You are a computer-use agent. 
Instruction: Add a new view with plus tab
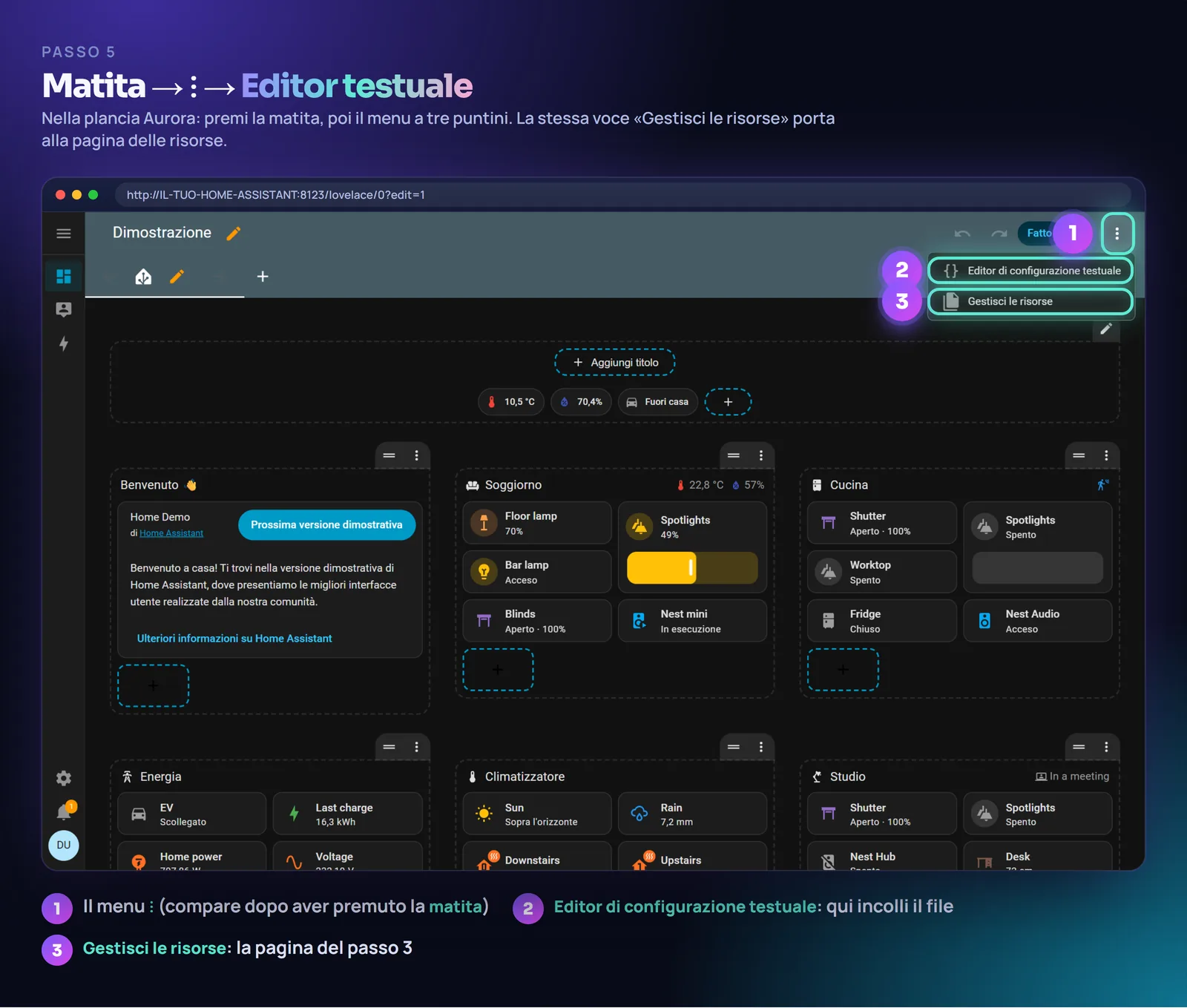point(263,277)
